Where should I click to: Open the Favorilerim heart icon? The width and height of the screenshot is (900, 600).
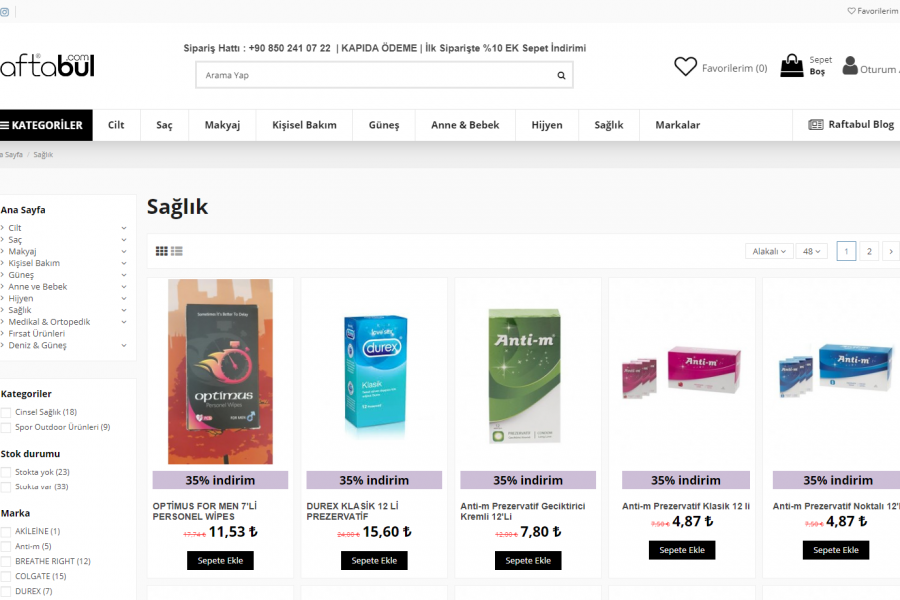[685, 67]
